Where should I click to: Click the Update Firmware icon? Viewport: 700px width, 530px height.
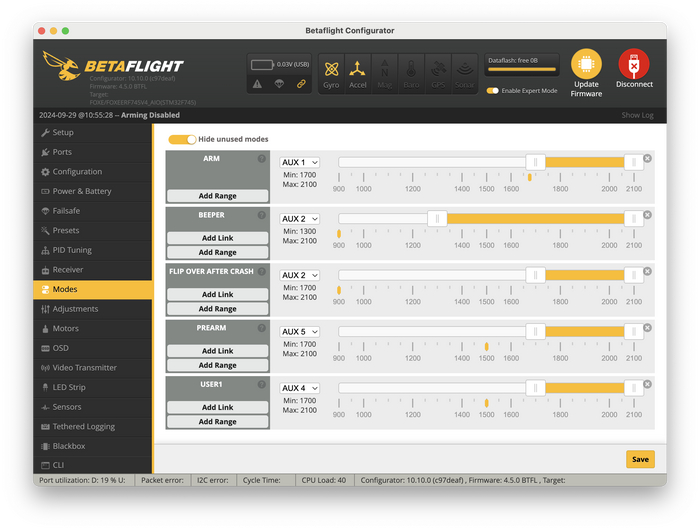point(586,64)
